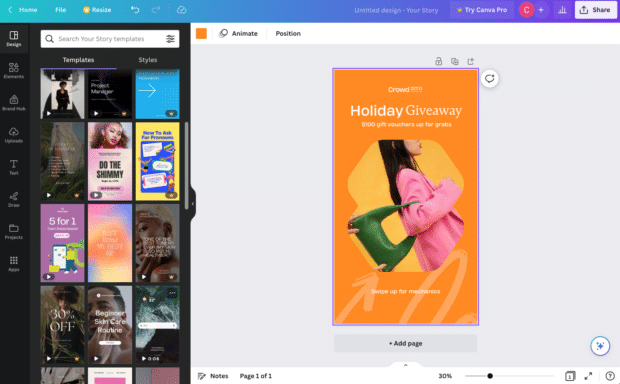The image size is (620, 384).
Task: Select the Swipe up for mechanics text
Action: coord(405,291)
